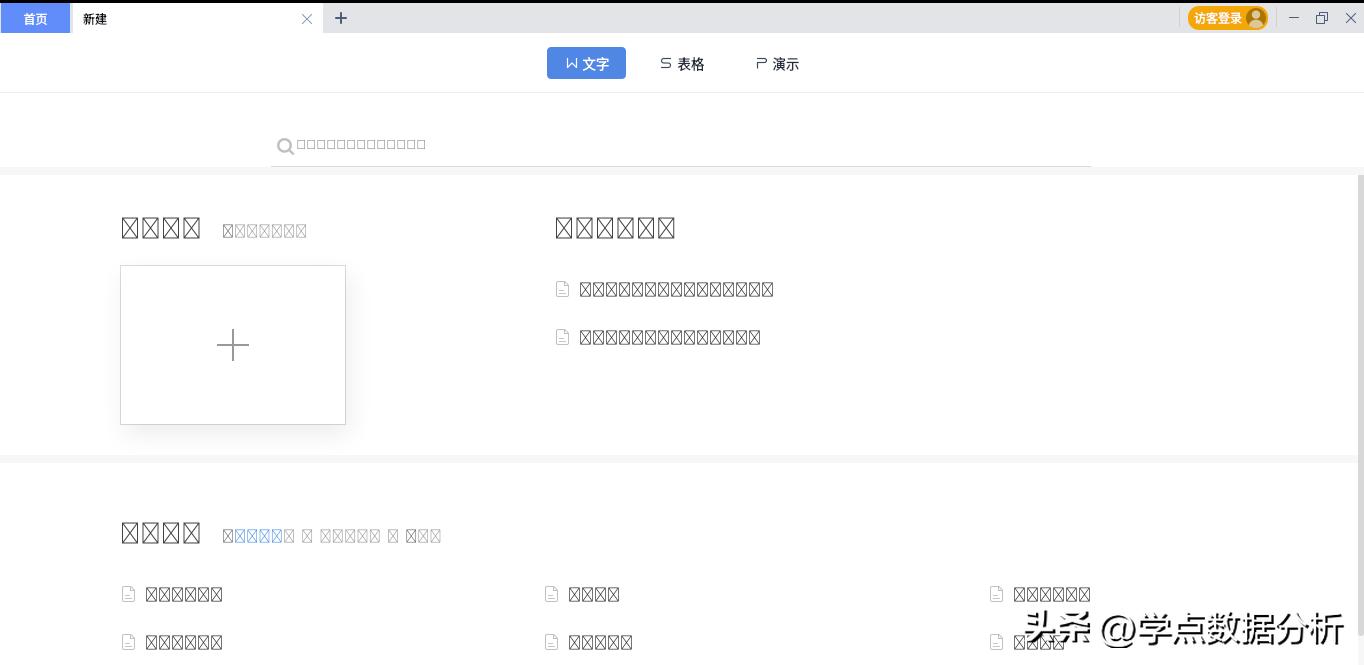This screenshot has height=665, width=1364.
Task: Switch to the 首页 home tab
Action: (35, 17)
